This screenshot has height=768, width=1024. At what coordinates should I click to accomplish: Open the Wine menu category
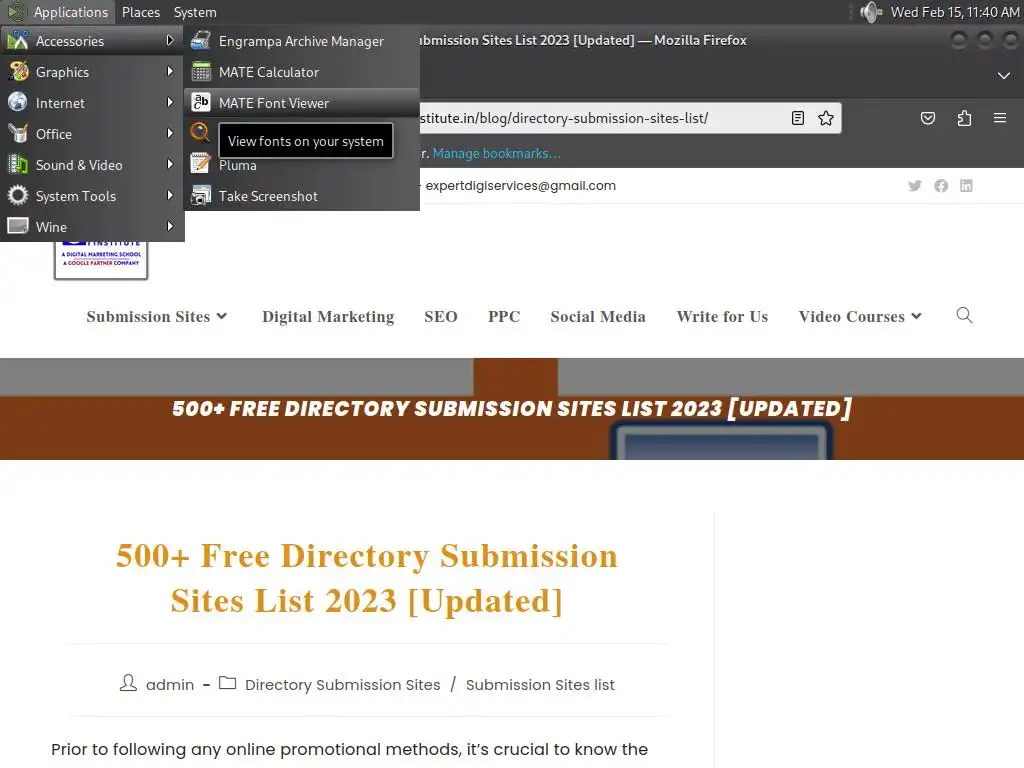coord(92,227)
